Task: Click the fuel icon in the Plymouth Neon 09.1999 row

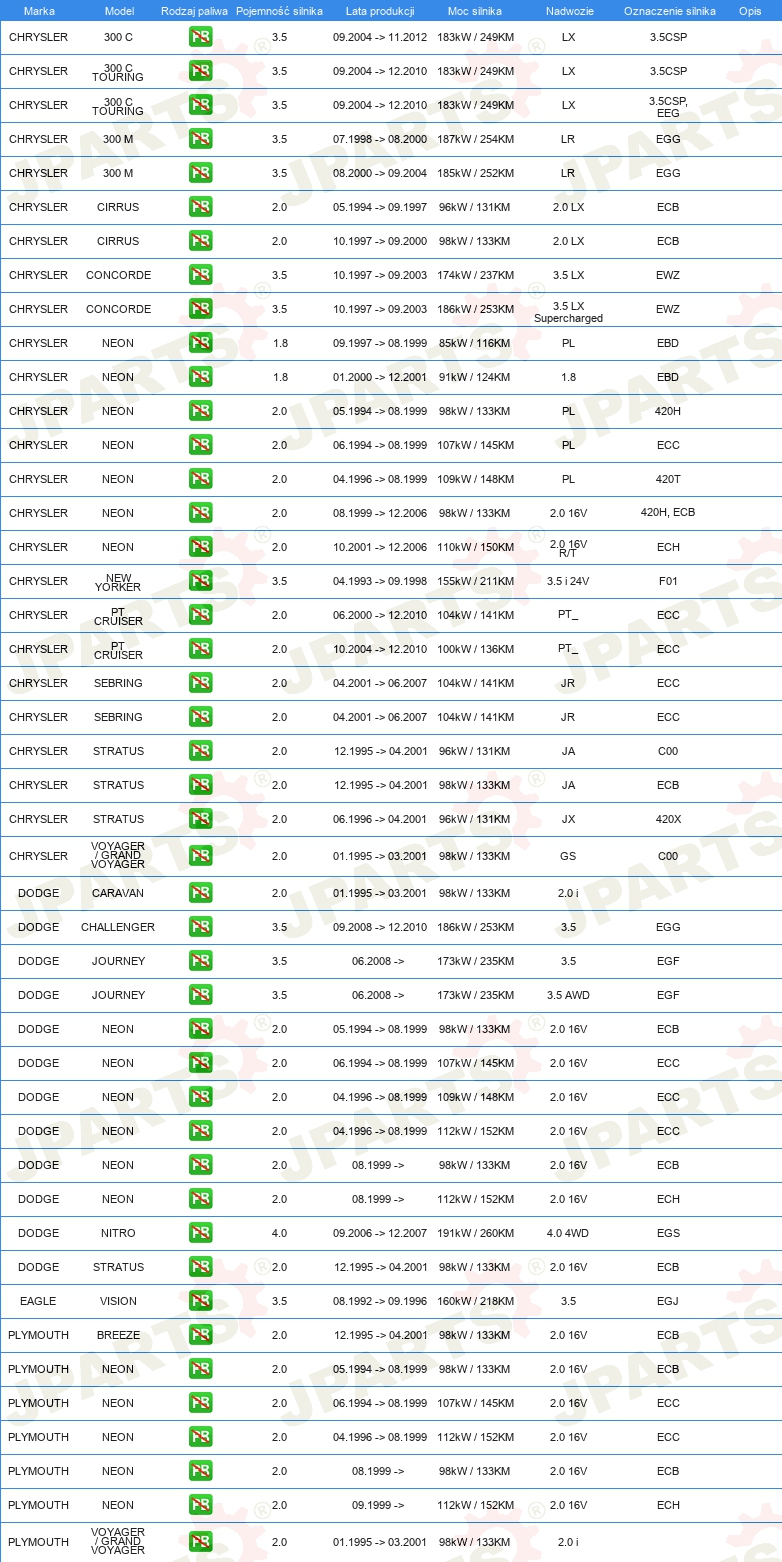Action: (x=200, y=1505)
